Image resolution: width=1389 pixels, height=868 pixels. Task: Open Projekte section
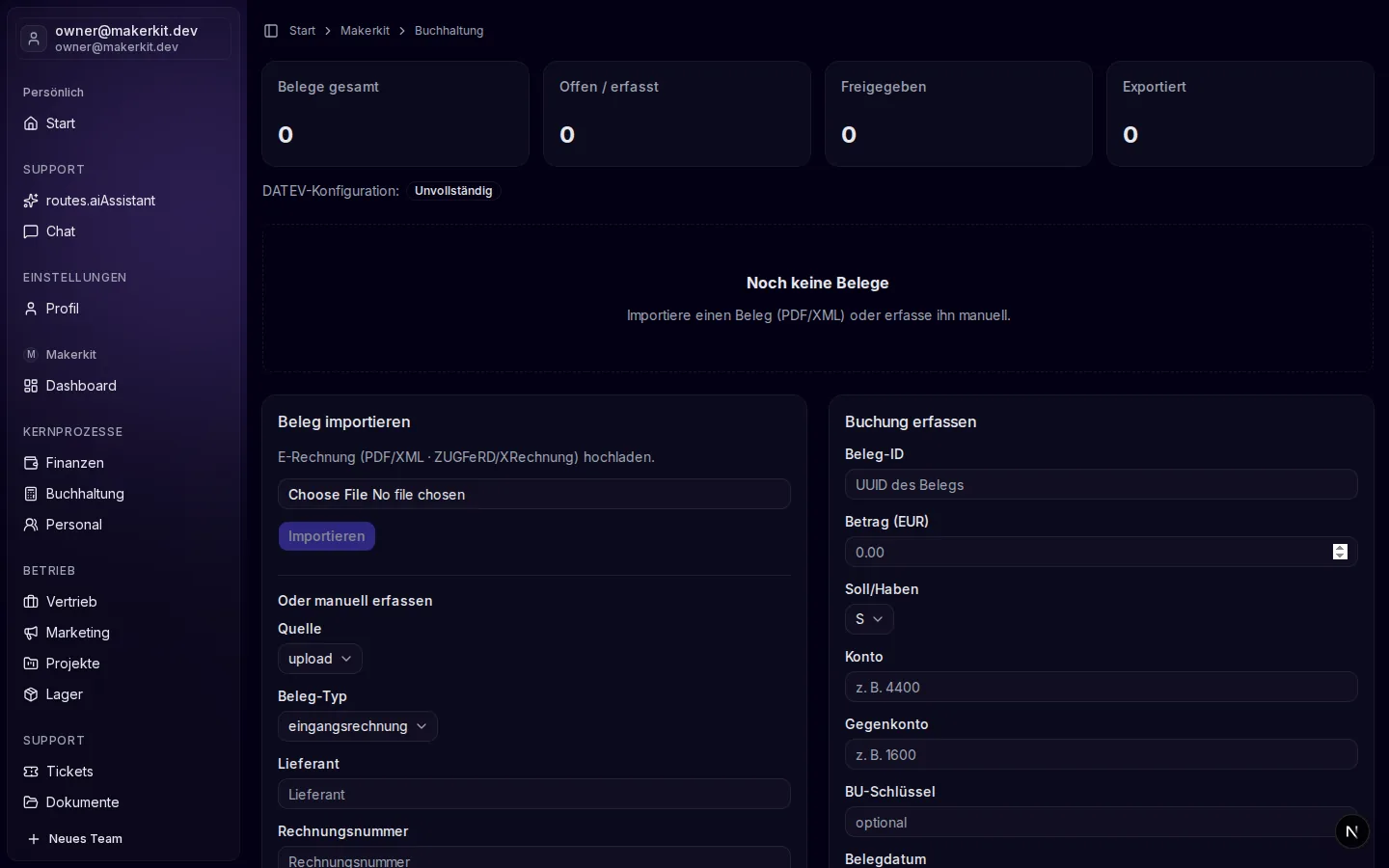tap(123, 664)
